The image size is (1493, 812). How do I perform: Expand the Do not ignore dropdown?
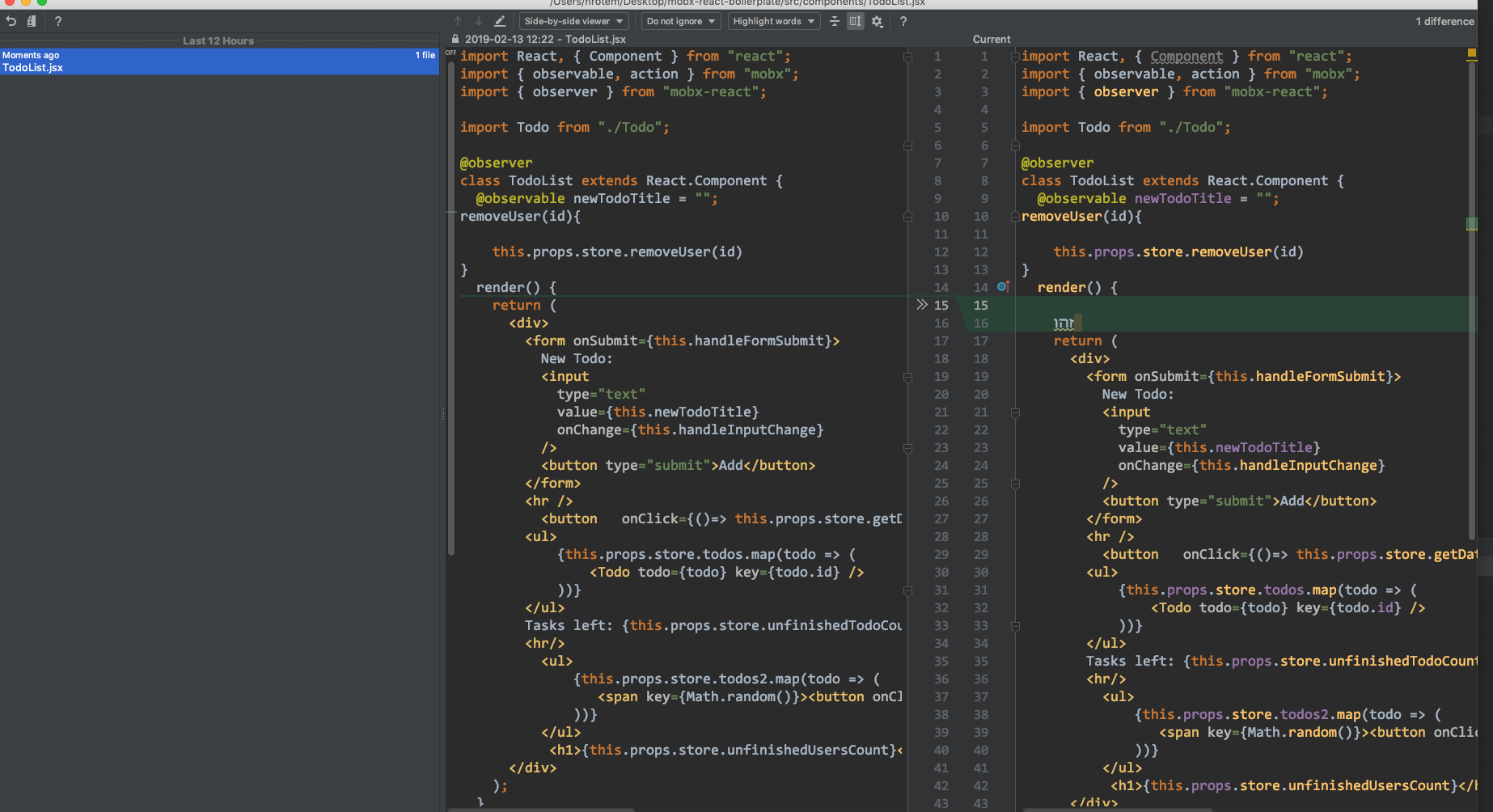coord(681,21)
